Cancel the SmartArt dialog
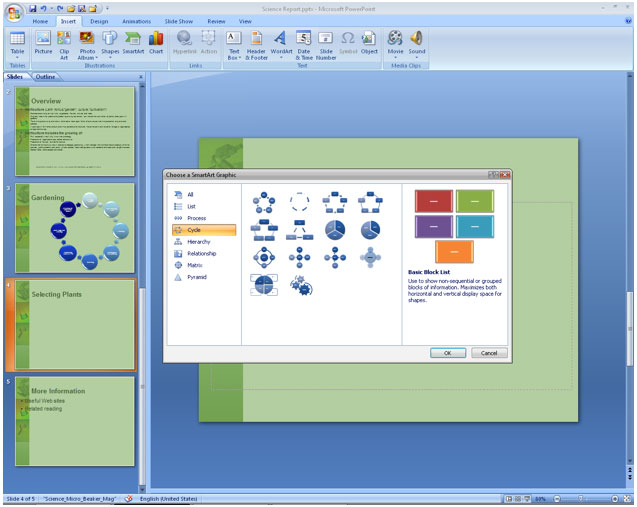This screenshot has width=637, height=507. tap(489, 353)
